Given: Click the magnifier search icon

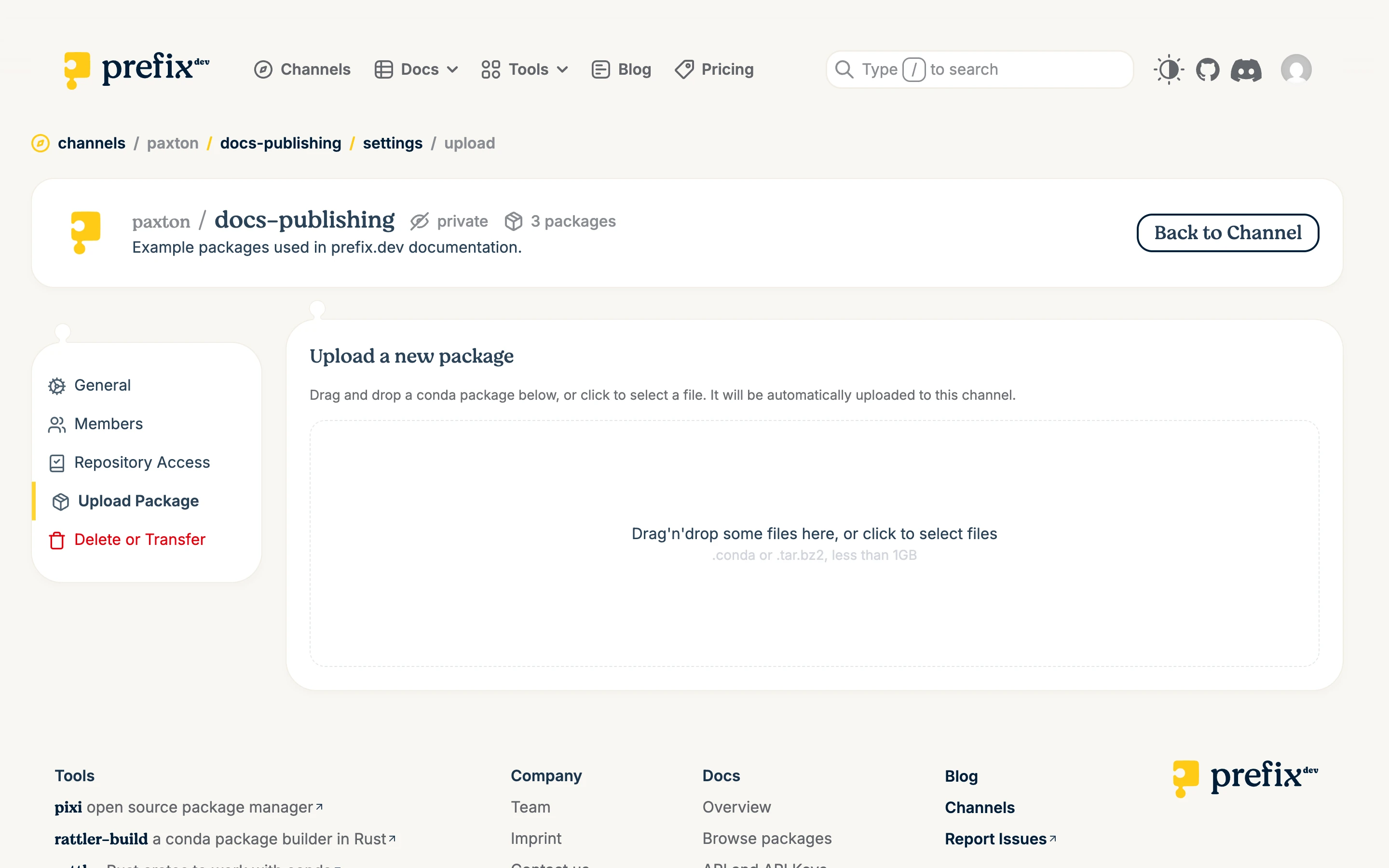Looking at the screenshot, I should tap(844, 69).
